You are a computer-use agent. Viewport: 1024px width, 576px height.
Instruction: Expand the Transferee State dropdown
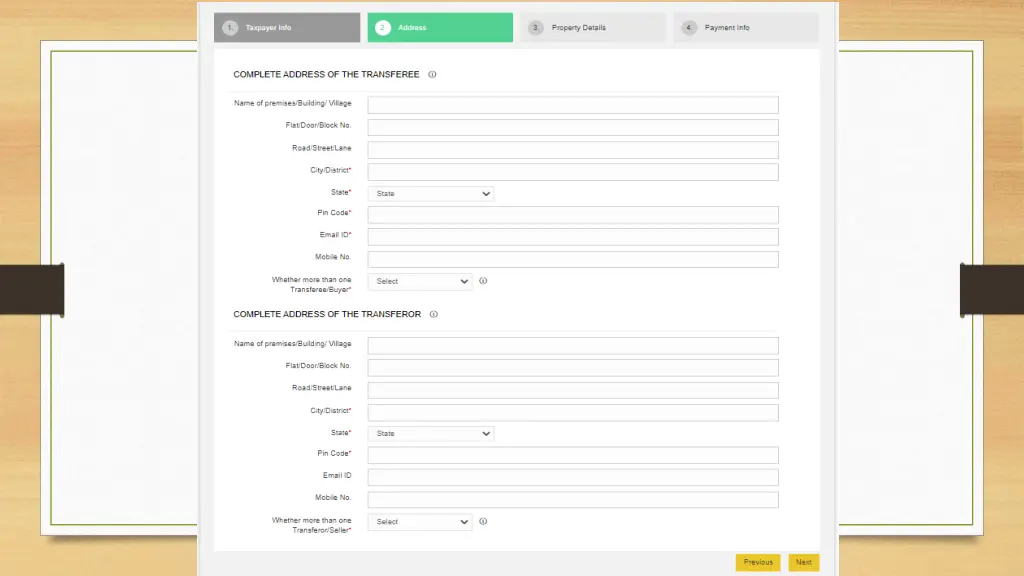[431, 193]
